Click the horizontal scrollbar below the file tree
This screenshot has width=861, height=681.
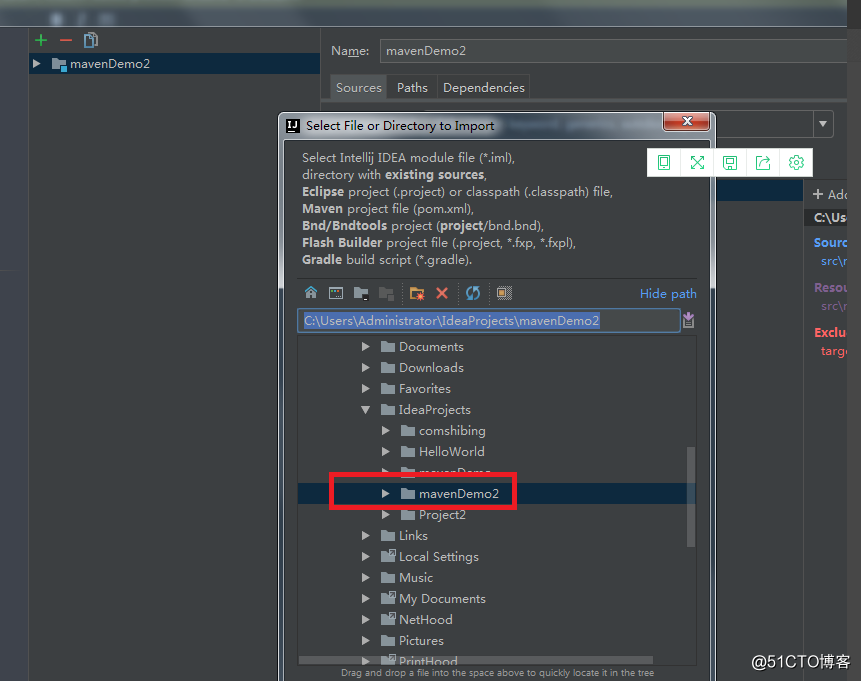point(476,660)
